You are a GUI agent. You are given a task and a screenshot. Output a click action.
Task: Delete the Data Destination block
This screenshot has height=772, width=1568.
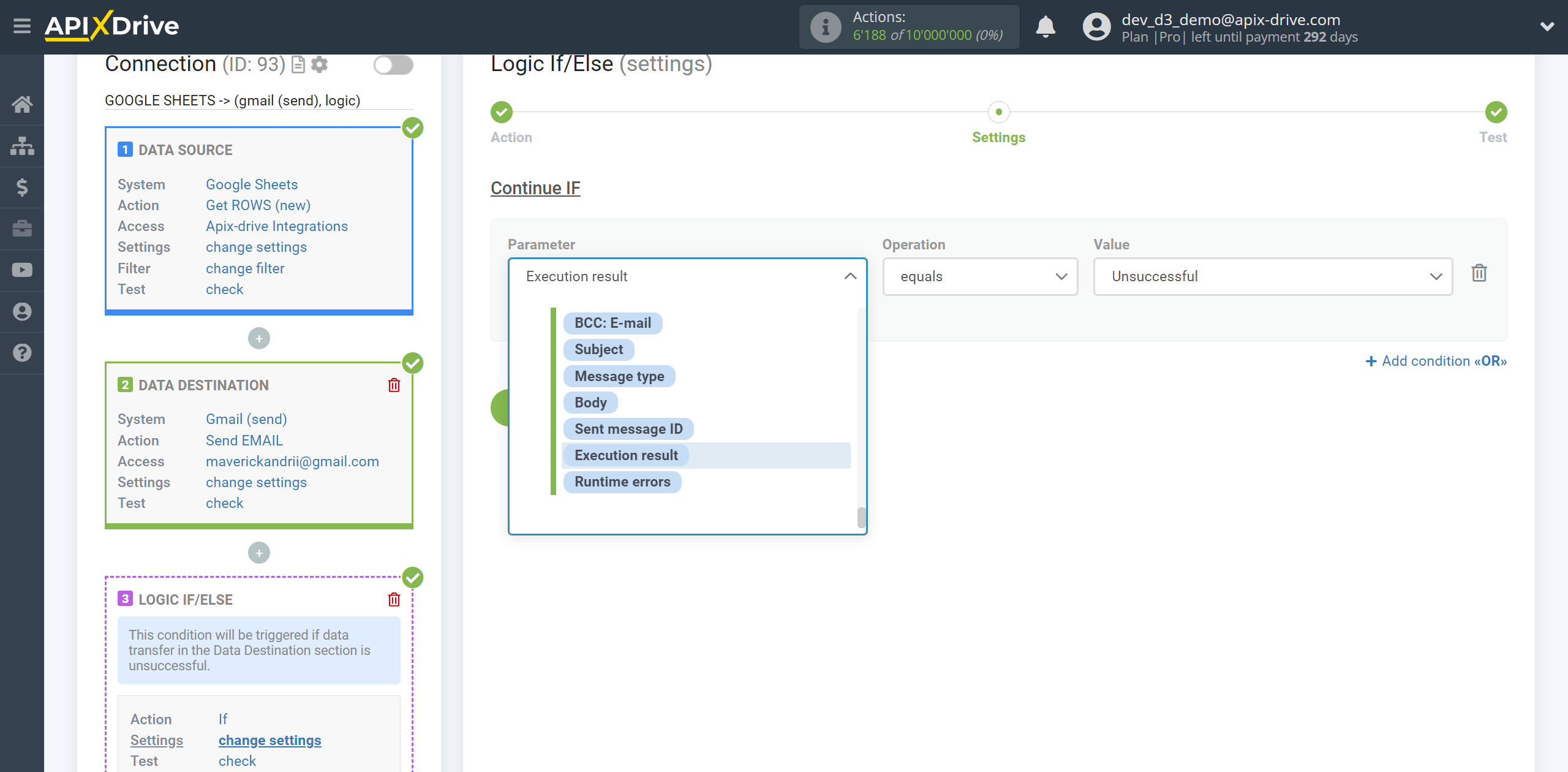pyautogui.click(x=394, y=385)
